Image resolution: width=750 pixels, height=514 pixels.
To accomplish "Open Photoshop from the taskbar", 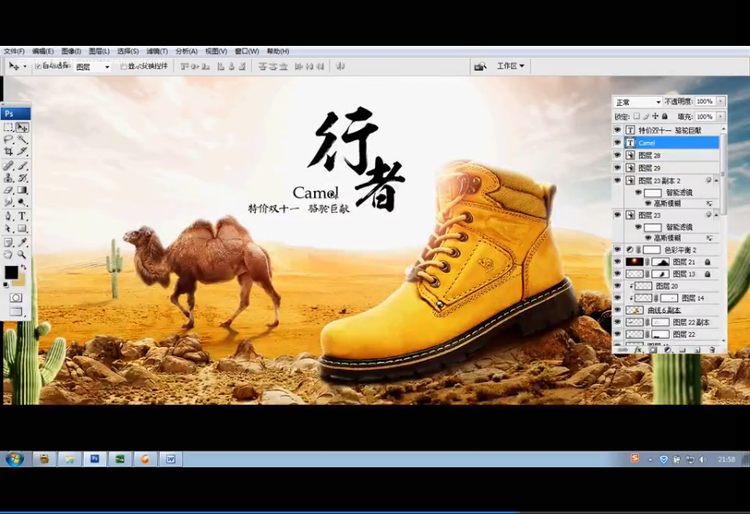I will pyautogui.click(x=95, y=459).
